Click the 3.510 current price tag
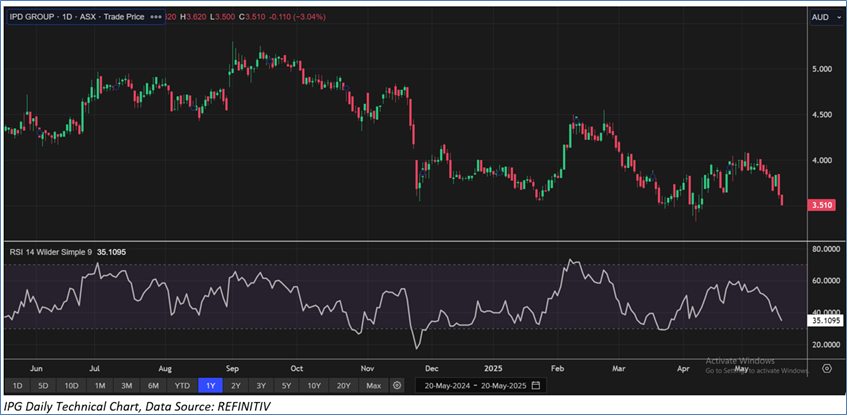 824,203
